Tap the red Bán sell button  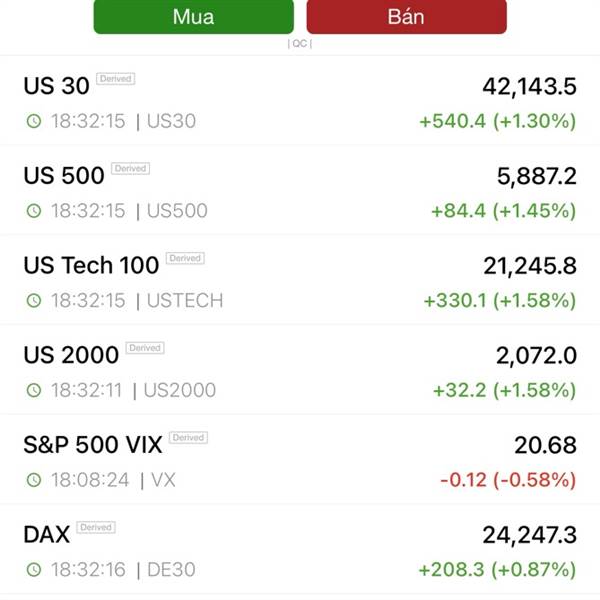tap(406, 16)
